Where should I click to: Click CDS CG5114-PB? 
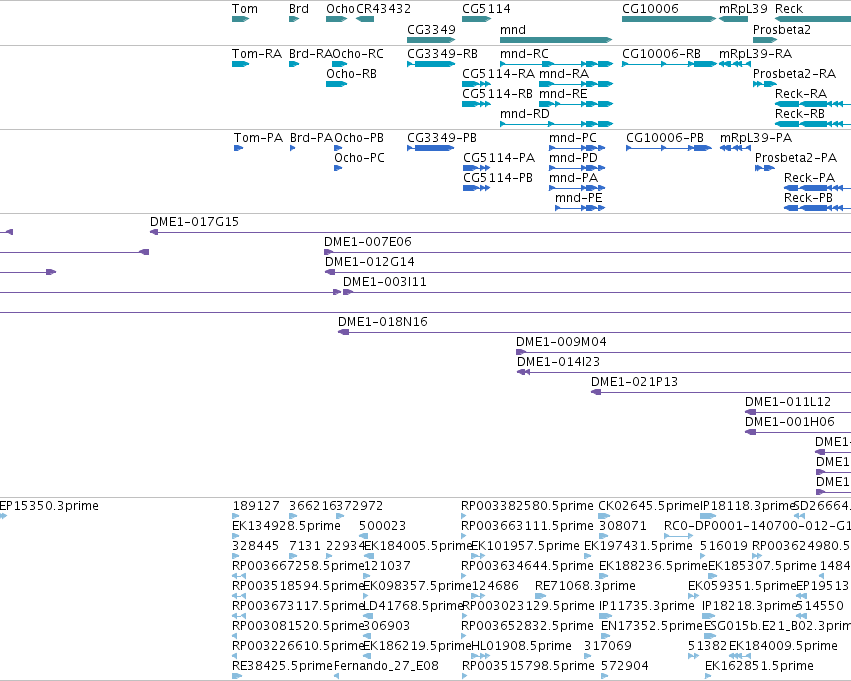pos(476,188)
